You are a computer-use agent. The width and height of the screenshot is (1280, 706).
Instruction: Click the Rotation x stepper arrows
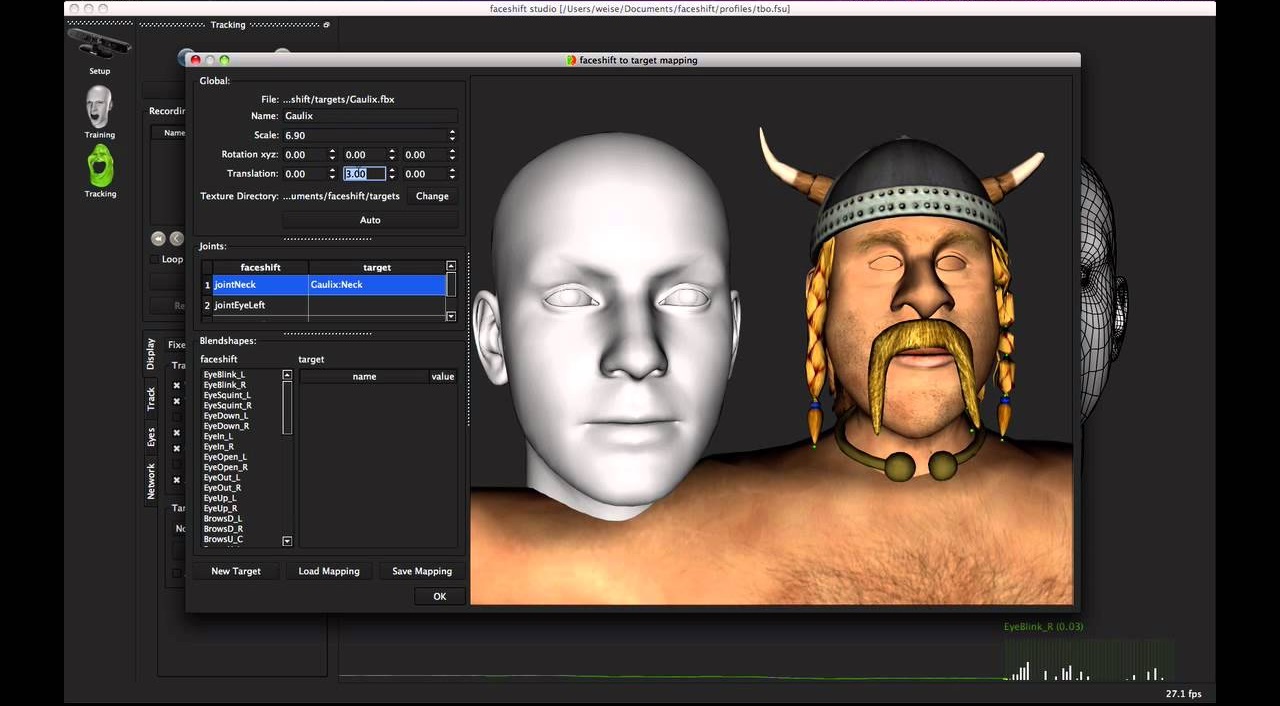coord(332,155)
